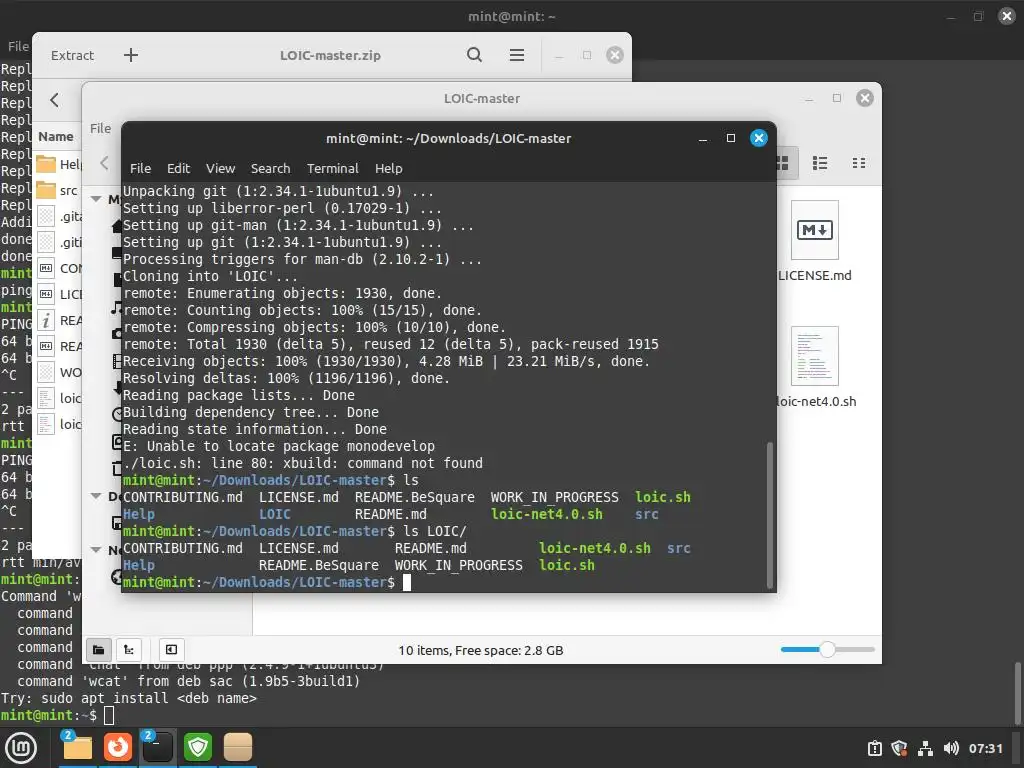This screenshot has height=768, width=1024.
Task: Go back in the archive manager
Action: [x=54, y=100]
